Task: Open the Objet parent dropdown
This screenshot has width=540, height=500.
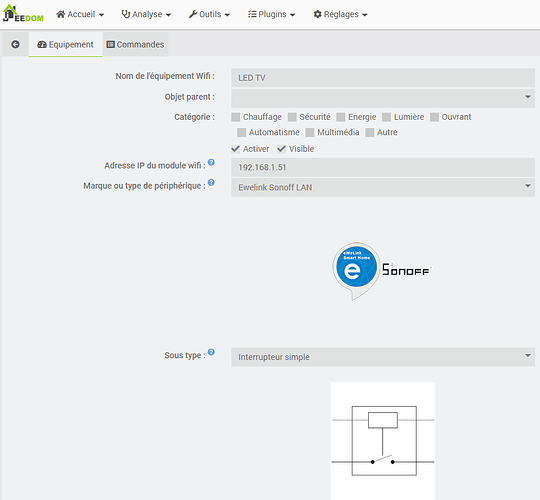Action: click(x=383, y=98)
